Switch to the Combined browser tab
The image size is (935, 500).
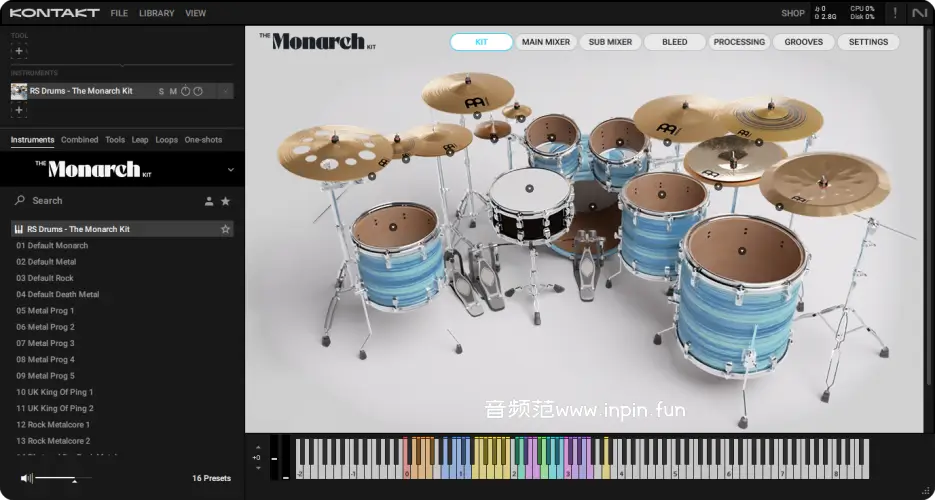click(79, 139)
